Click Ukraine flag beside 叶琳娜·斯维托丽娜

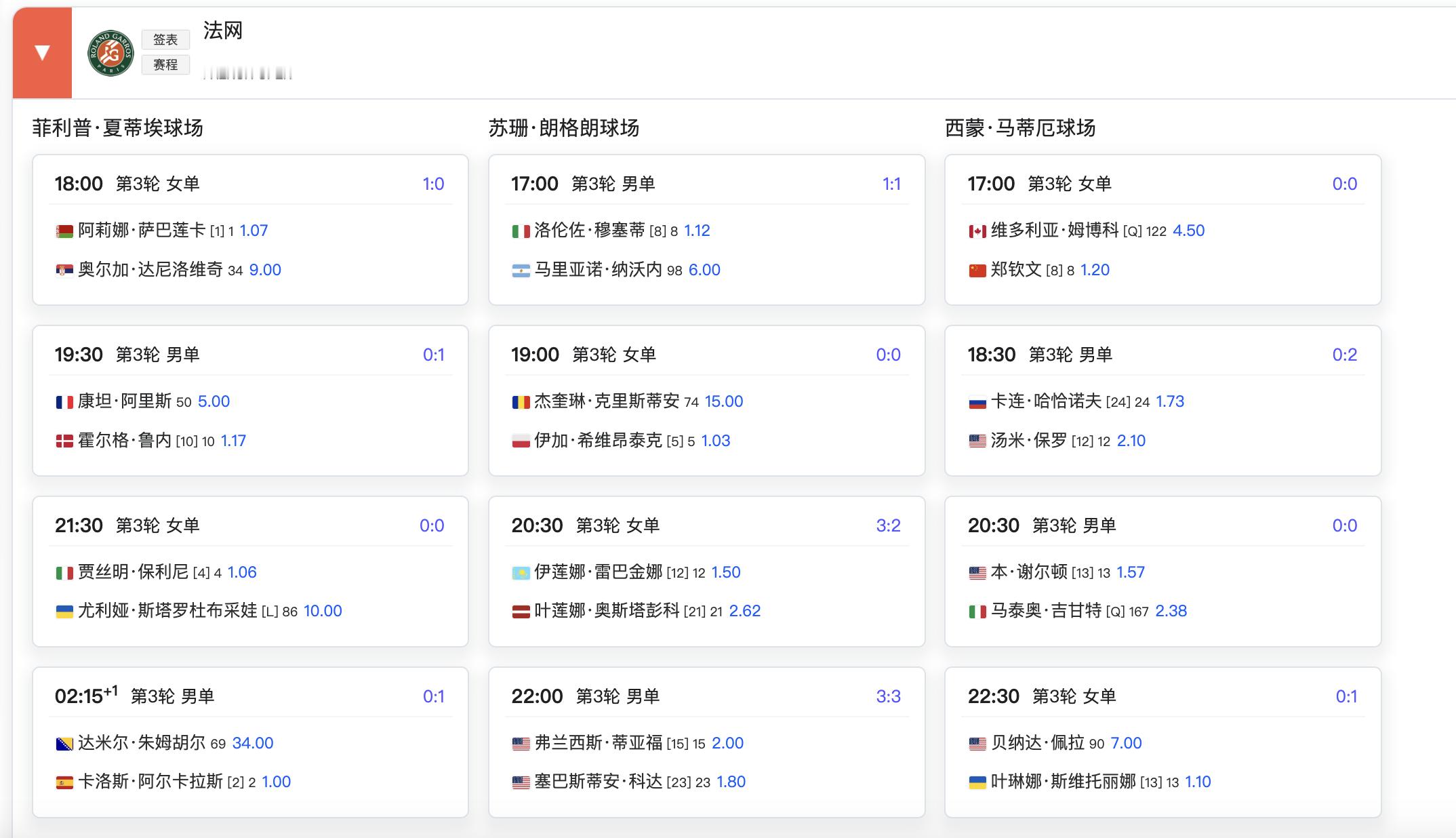(977, 783)
